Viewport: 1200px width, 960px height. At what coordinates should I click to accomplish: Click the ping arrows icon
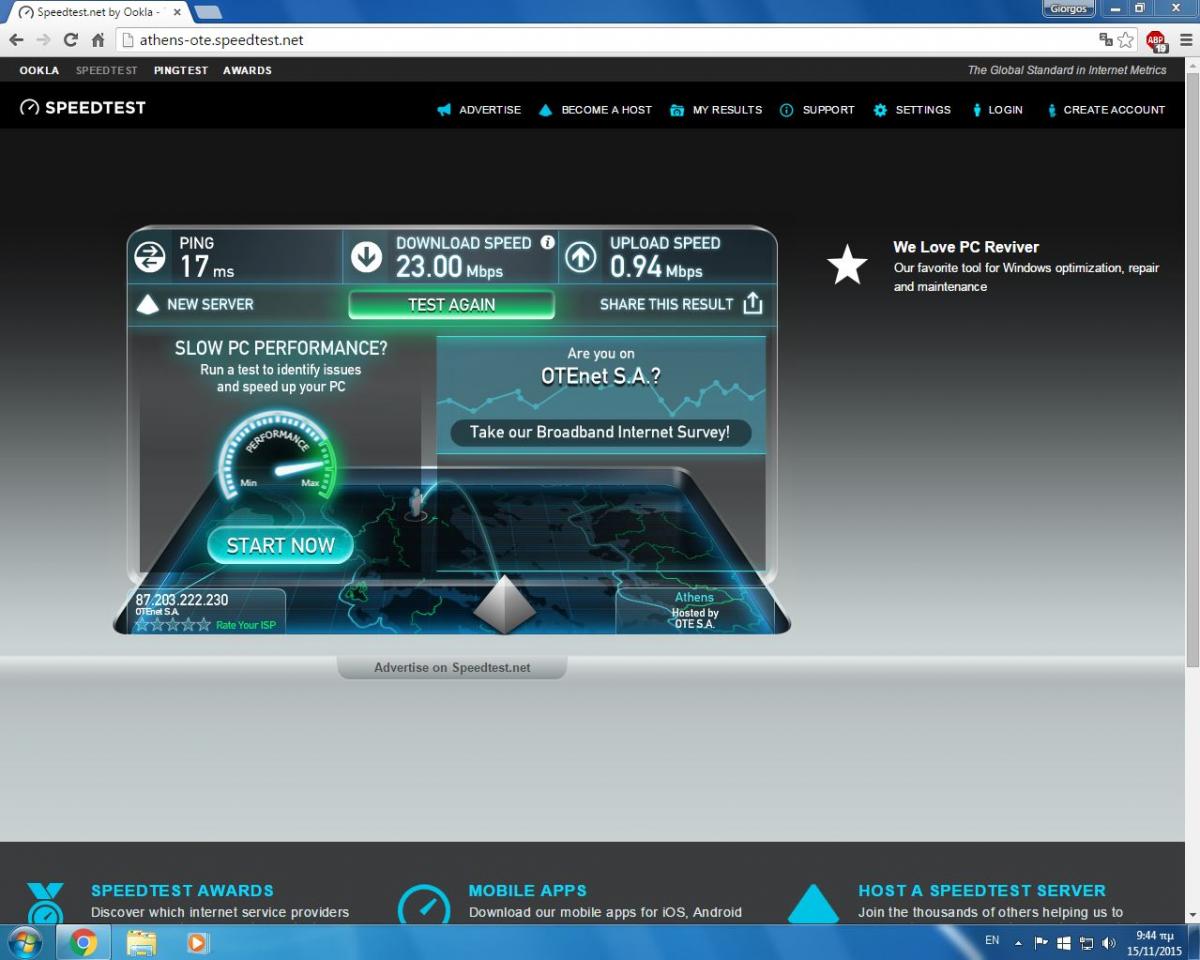(x=150, y=258)
